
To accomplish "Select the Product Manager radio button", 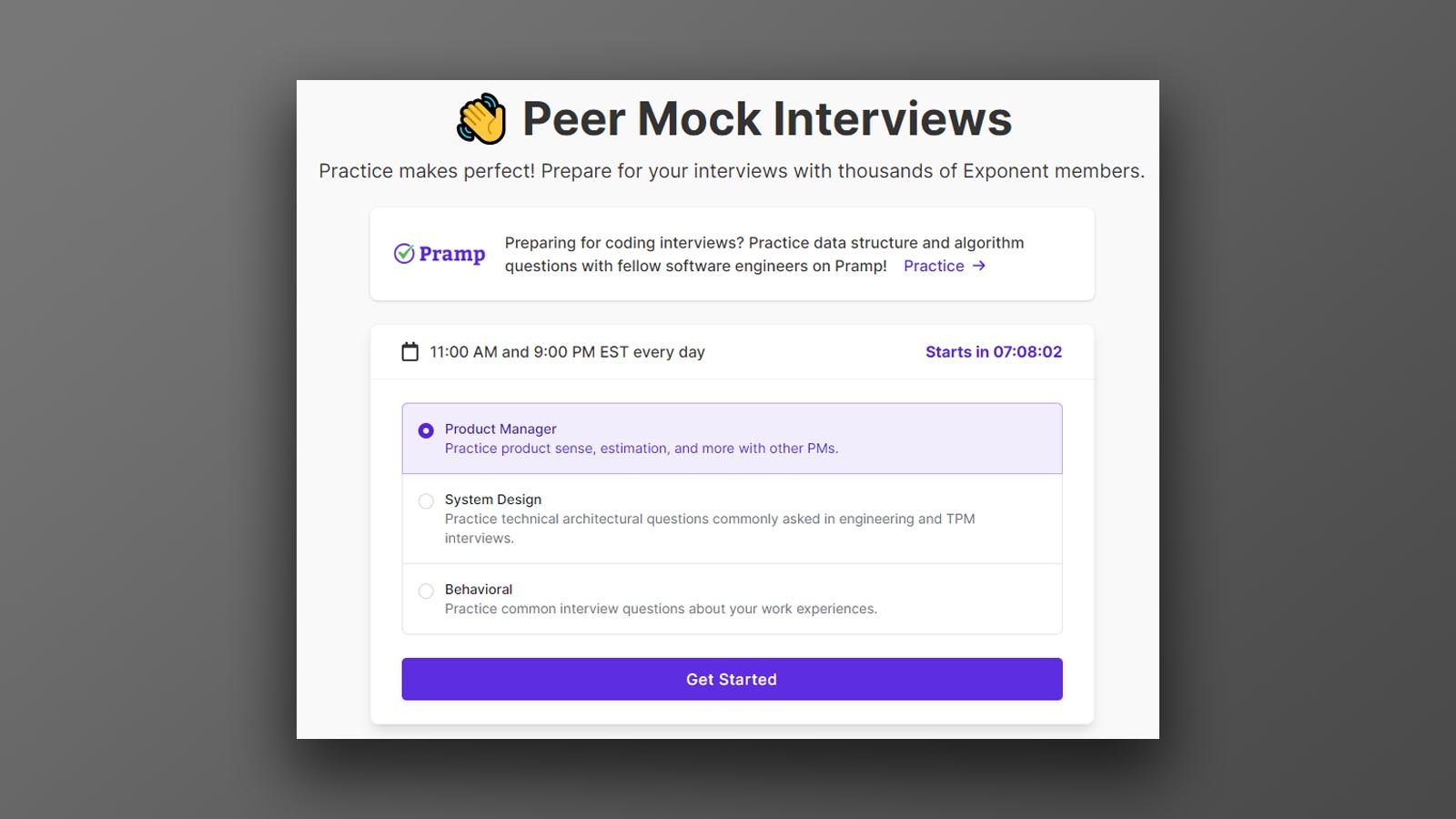I will tap(426, 430).
